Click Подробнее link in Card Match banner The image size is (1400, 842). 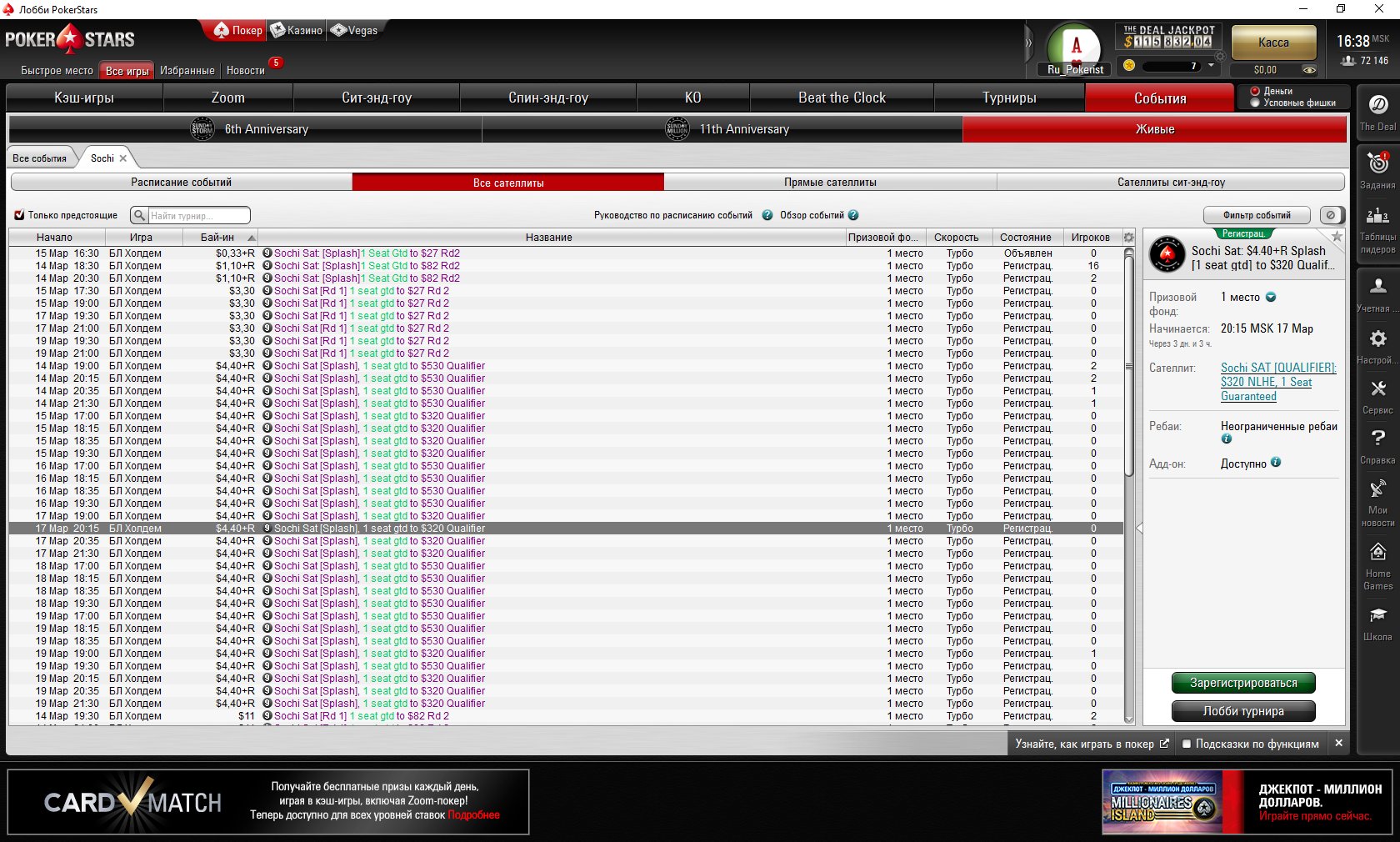pos(473,815)
